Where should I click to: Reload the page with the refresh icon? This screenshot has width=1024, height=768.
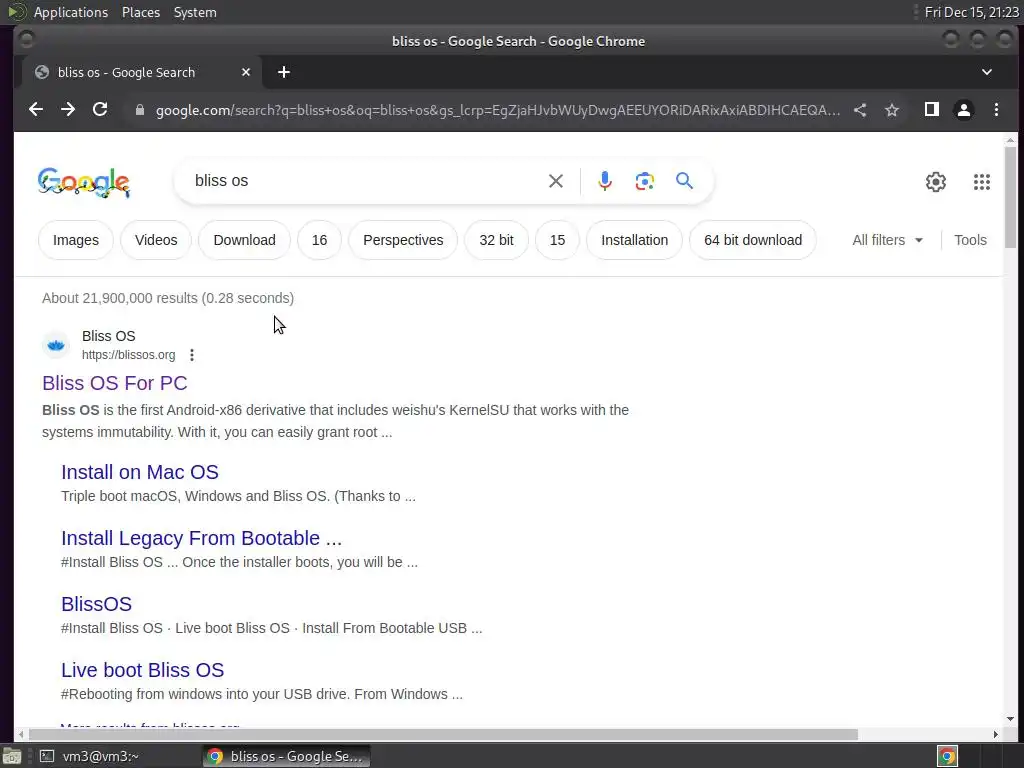pos(100,110)
